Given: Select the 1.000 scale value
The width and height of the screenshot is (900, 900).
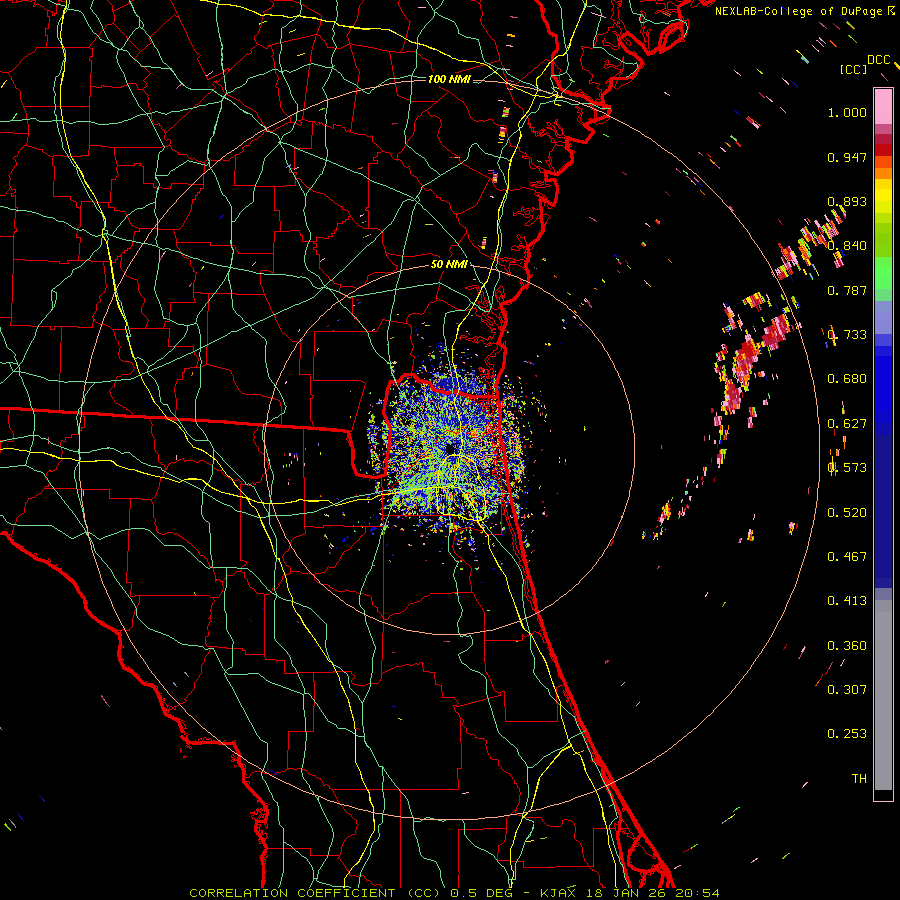Looking at the screenshot, I should click(x=847, y=112).
